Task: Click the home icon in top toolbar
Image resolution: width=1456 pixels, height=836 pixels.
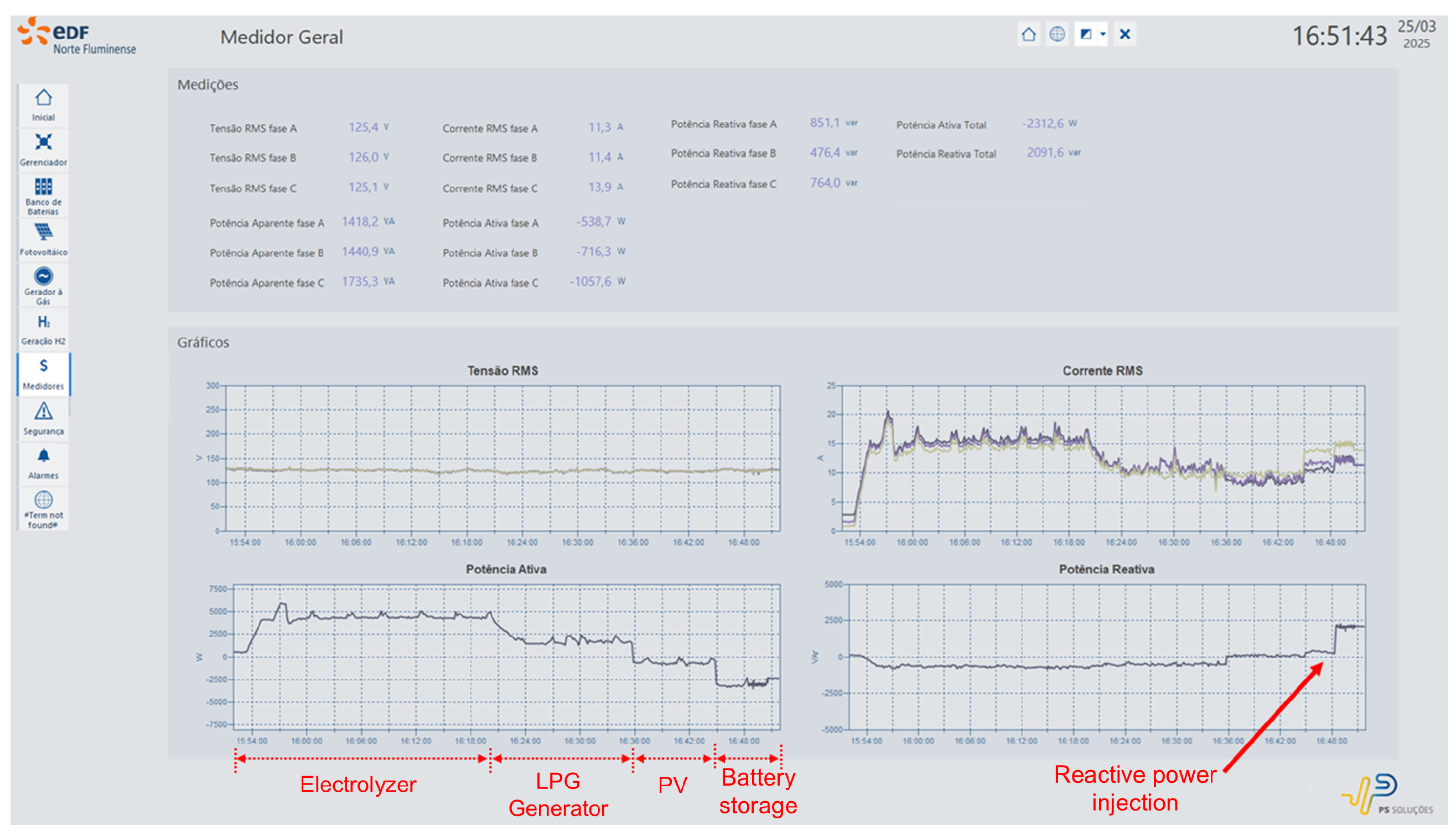Action: [x=1028, y=34]
